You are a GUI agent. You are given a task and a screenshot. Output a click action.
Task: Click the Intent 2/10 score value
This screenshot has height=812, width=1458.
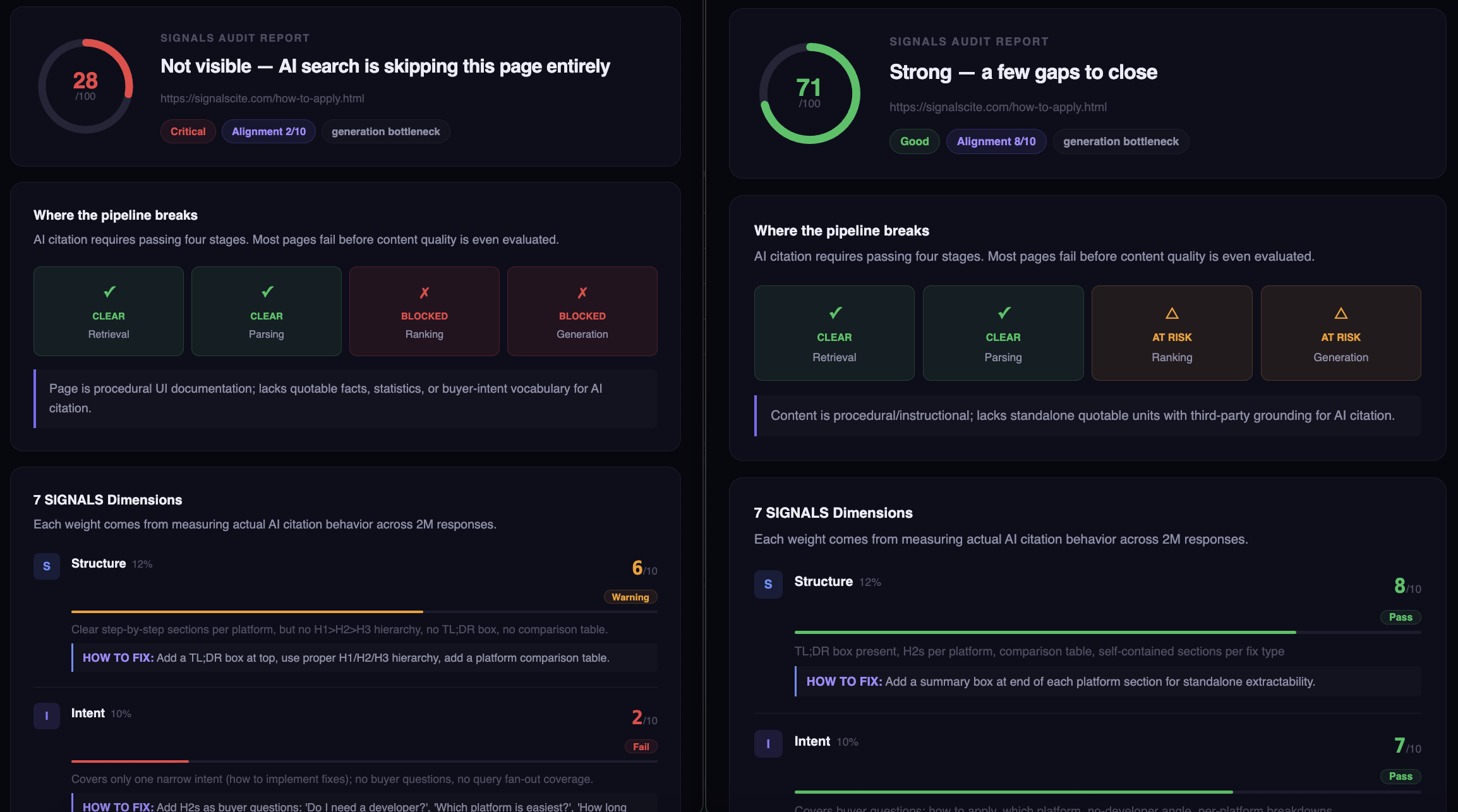(x=644, y=717)
